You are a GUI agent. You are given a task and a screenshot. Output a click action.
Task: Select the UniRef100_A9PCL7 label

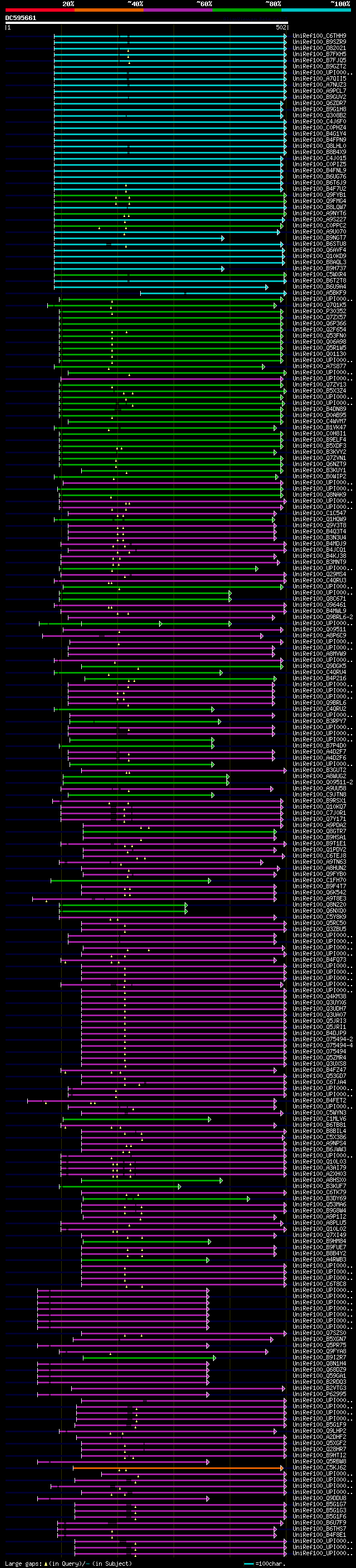point(319,91)
